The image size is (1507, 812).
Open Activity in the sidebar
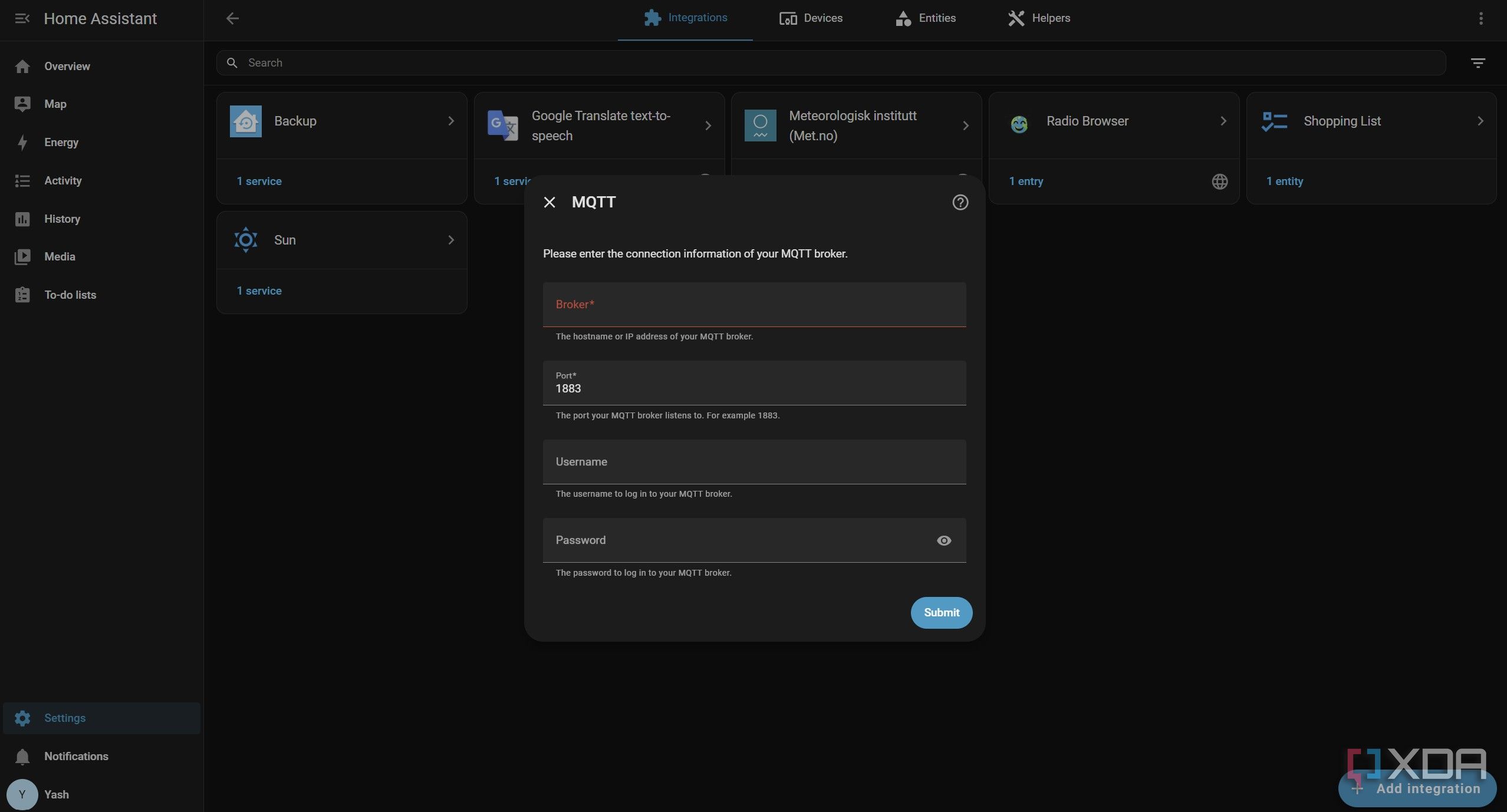[x=101, y=181]
